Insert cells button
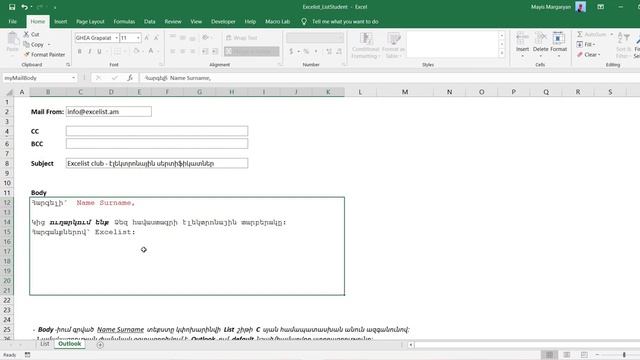This screenshot has height=360, width=640. (522, 43)
